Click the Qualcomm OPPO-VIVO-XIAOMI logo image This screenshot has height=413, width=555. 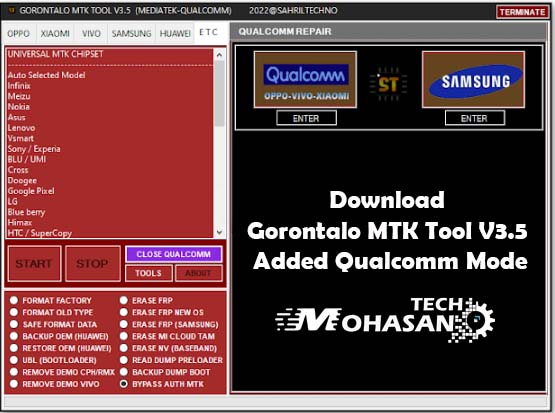click(305, 79)
